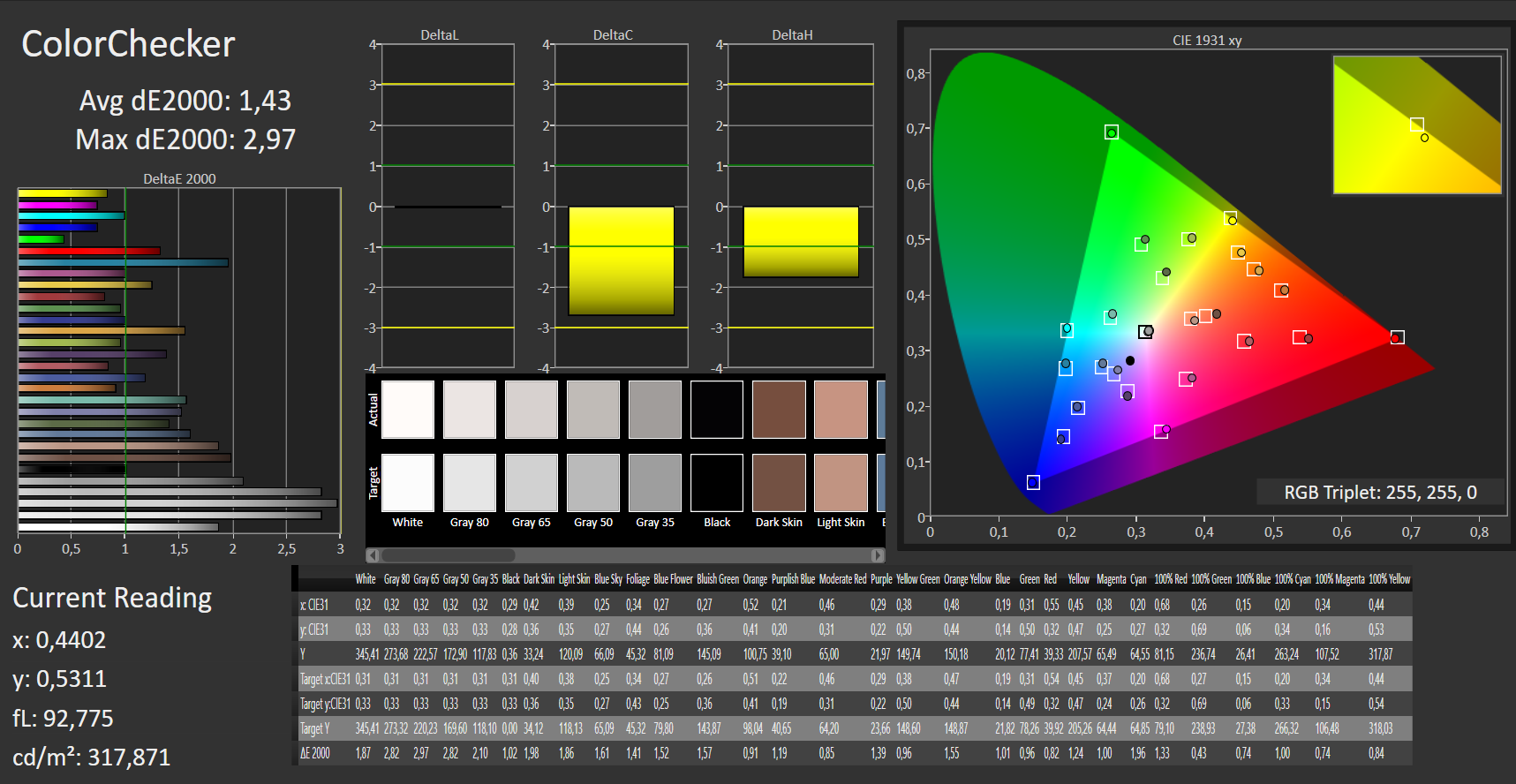The height and width of the screenshot is (784, 1516).
Task: Click the 'Current Reading' heading
Action: 112,599
